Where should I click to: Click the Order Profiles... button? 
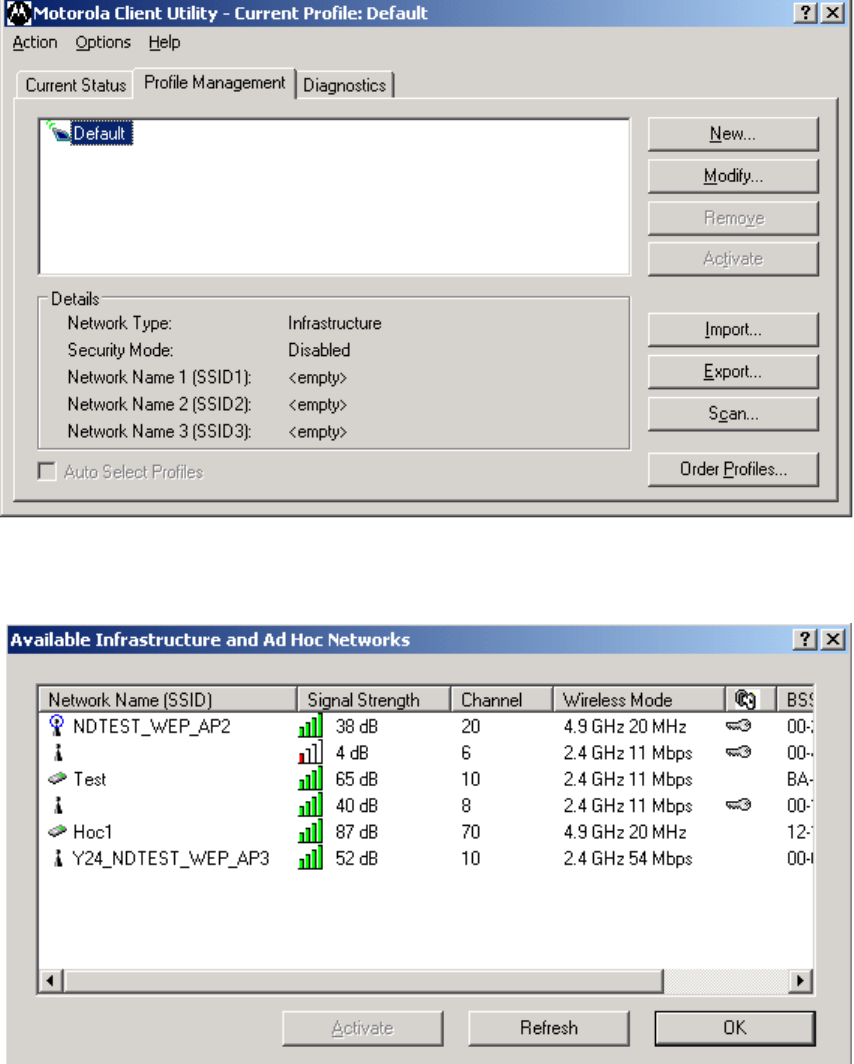(733, 469)
